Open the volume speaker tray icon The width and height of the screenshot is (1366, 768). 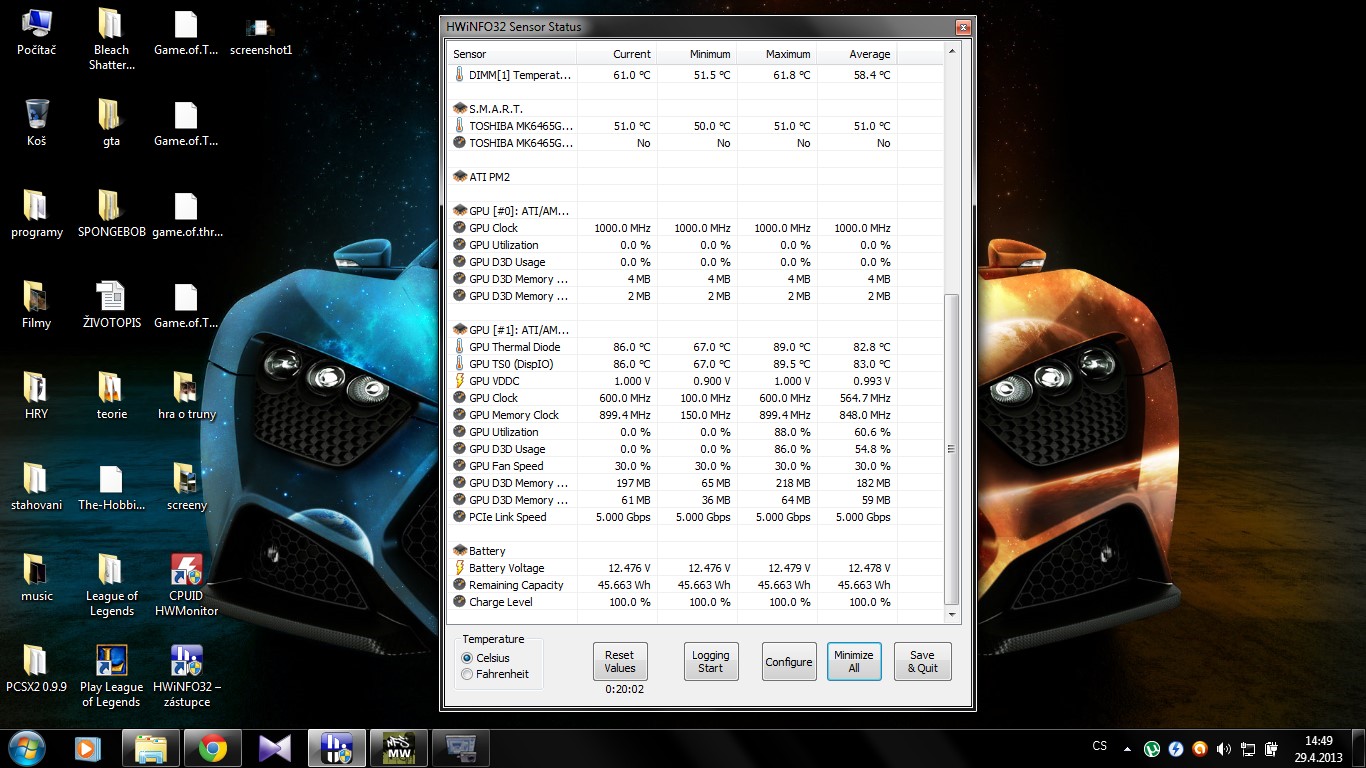(1224, 748)
